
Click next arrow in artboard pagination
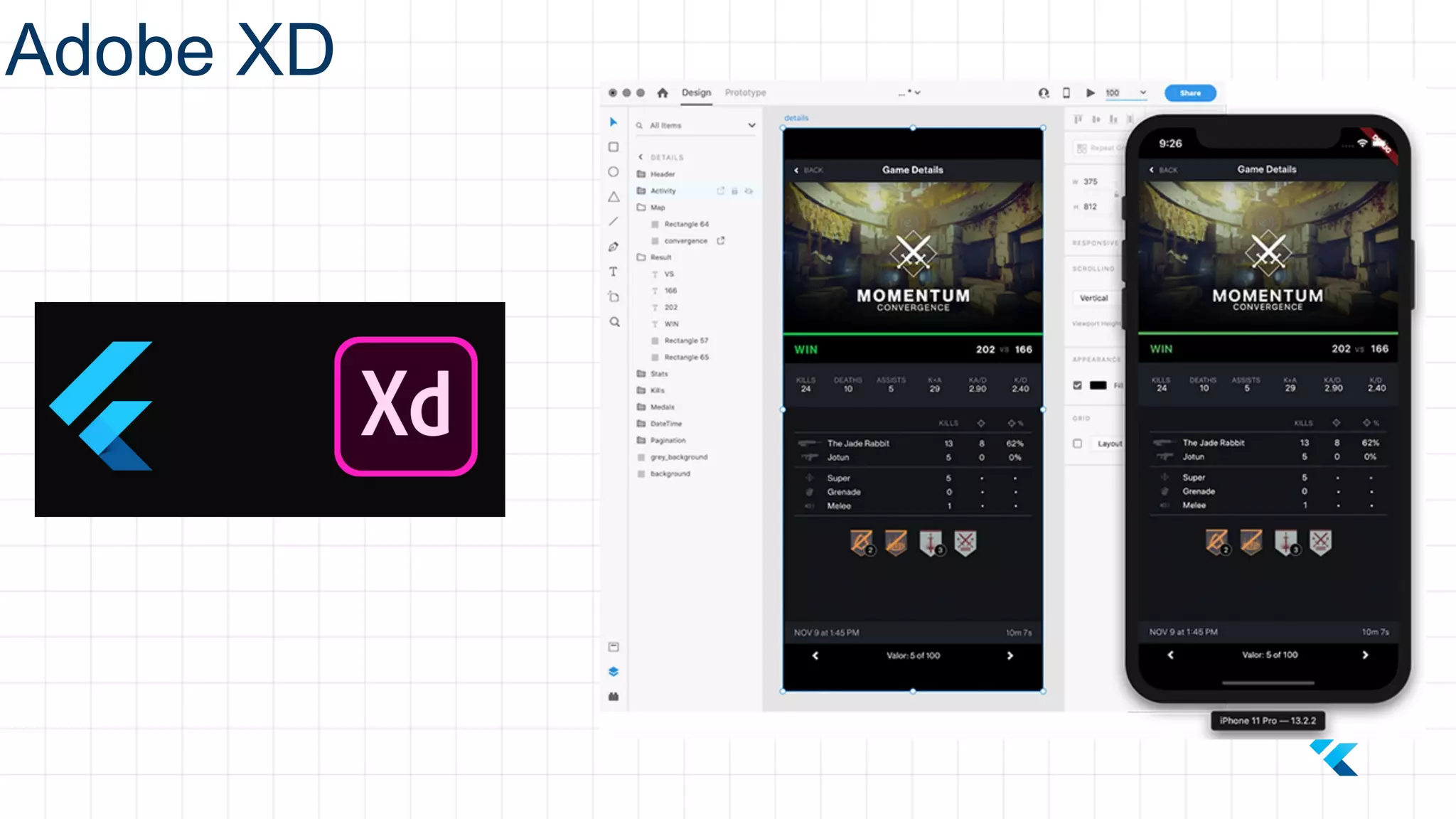point(1010,655)
